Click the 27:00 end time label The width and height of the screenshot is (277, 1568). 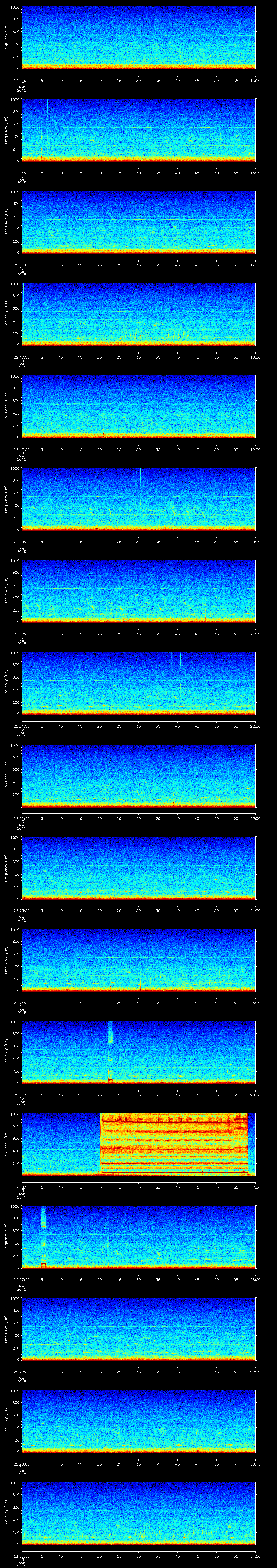256,1187
